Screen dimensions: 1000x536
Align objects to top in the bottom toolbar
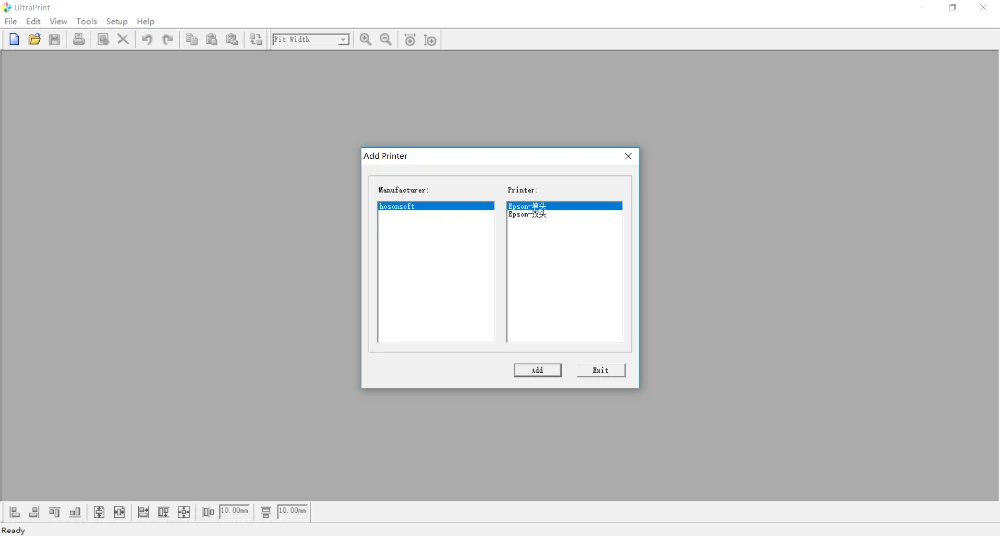tap(55, 512)
